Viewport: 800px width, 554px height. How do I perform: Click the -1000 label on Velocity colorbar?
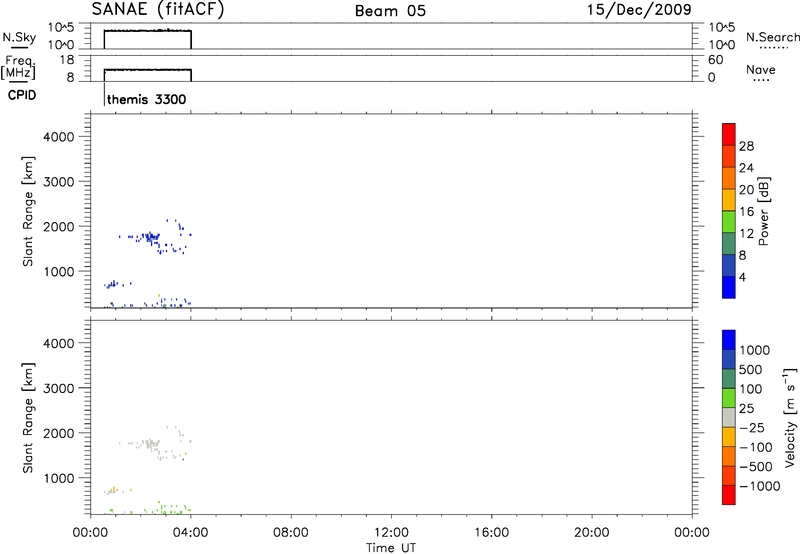pos(760,486)
